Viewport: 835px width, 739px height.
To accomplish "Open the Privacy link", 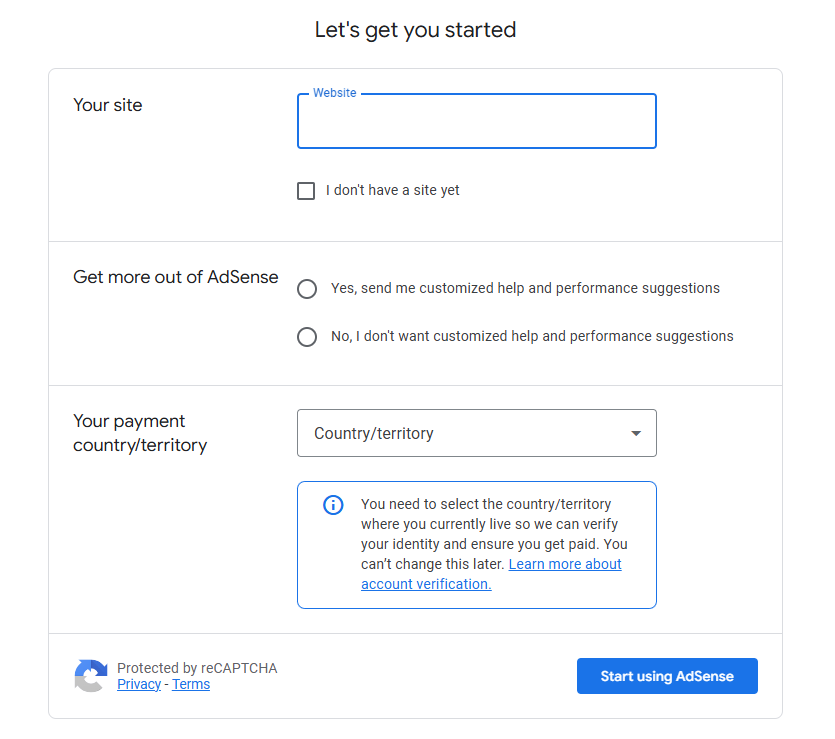I will 139,684.
